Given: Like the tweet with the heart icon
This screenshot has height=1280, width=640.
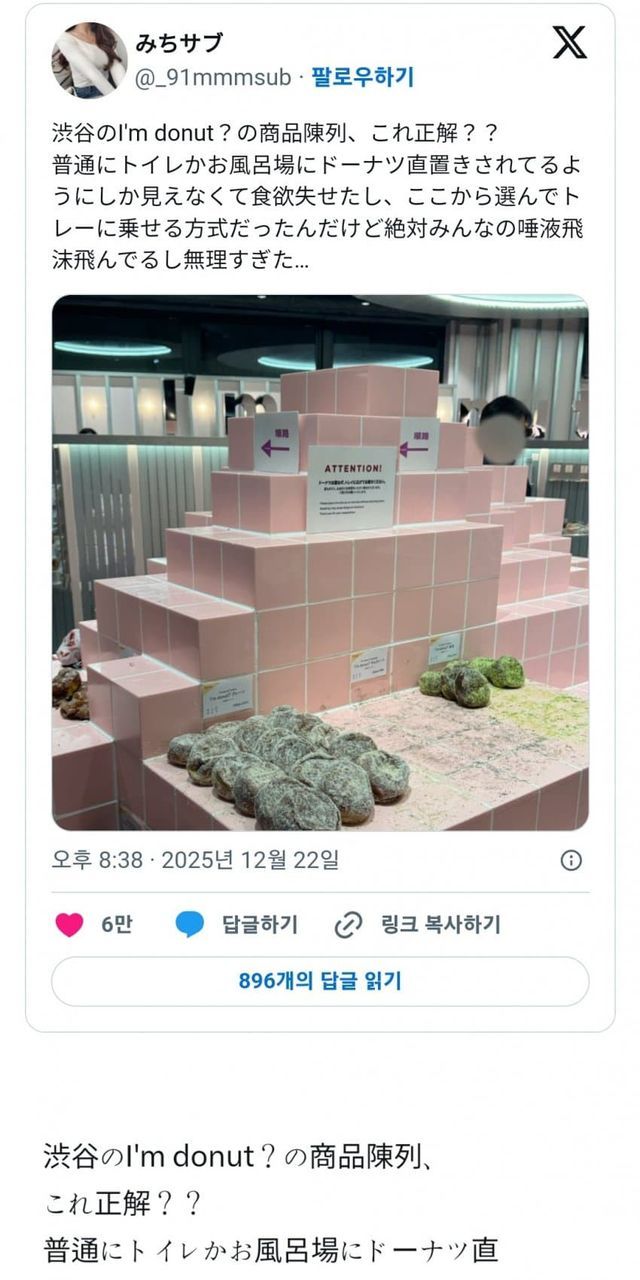Looking at the screenshot, I should tap(69, 925).
